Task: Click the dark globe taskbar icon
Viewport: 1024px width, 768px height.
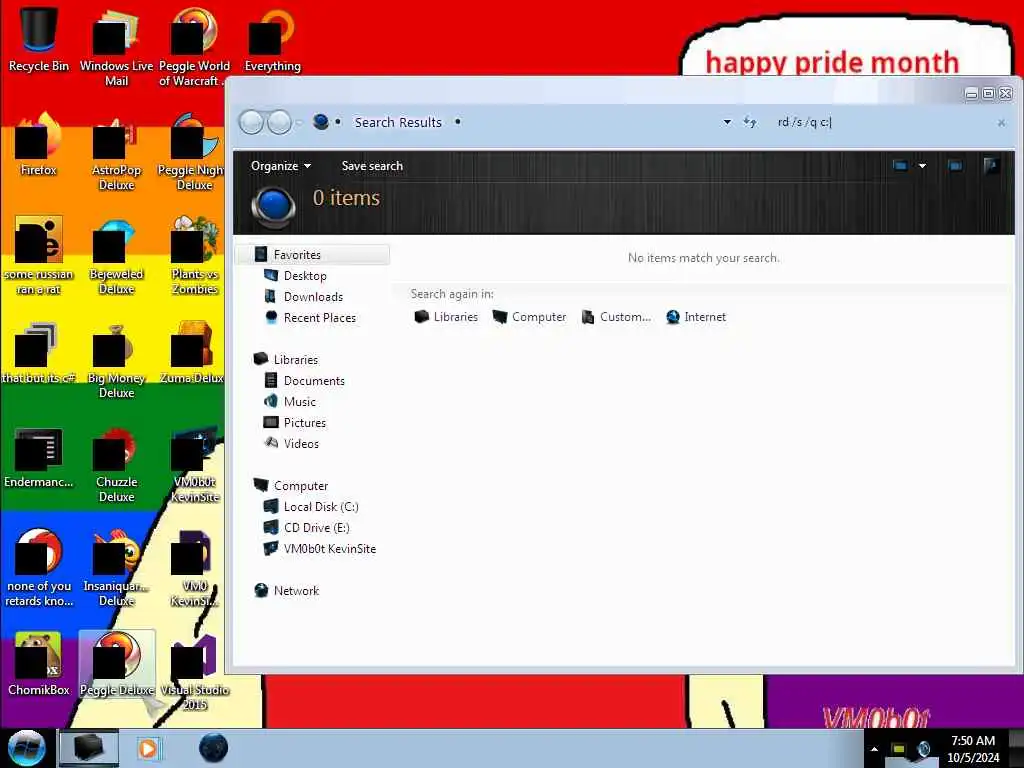Action: coord(213,748)
